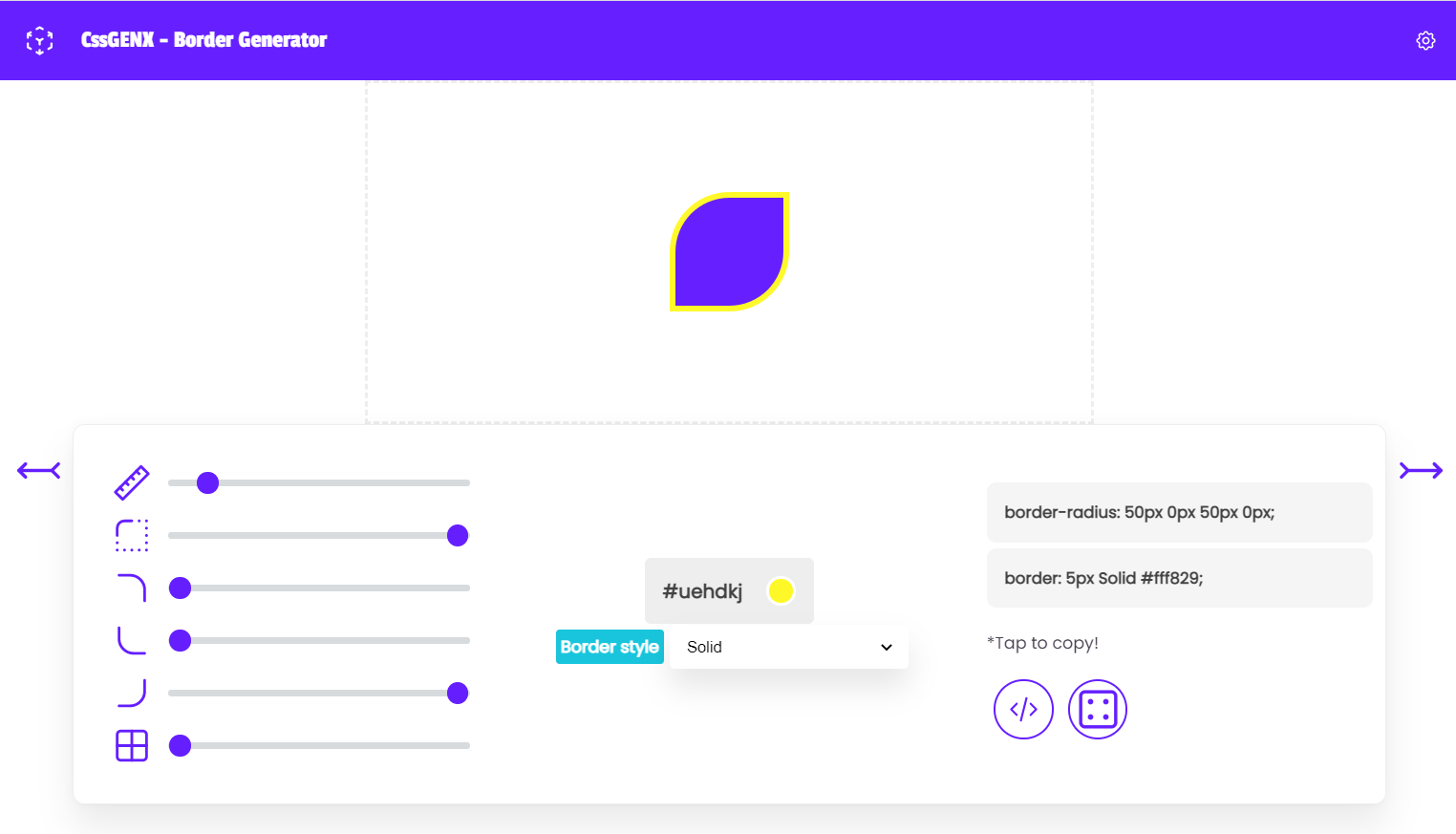Randomize the border using the dice icon
Image resolution: width=1456 pixels, height=834 pixels.
click(x=1097, y=709)
